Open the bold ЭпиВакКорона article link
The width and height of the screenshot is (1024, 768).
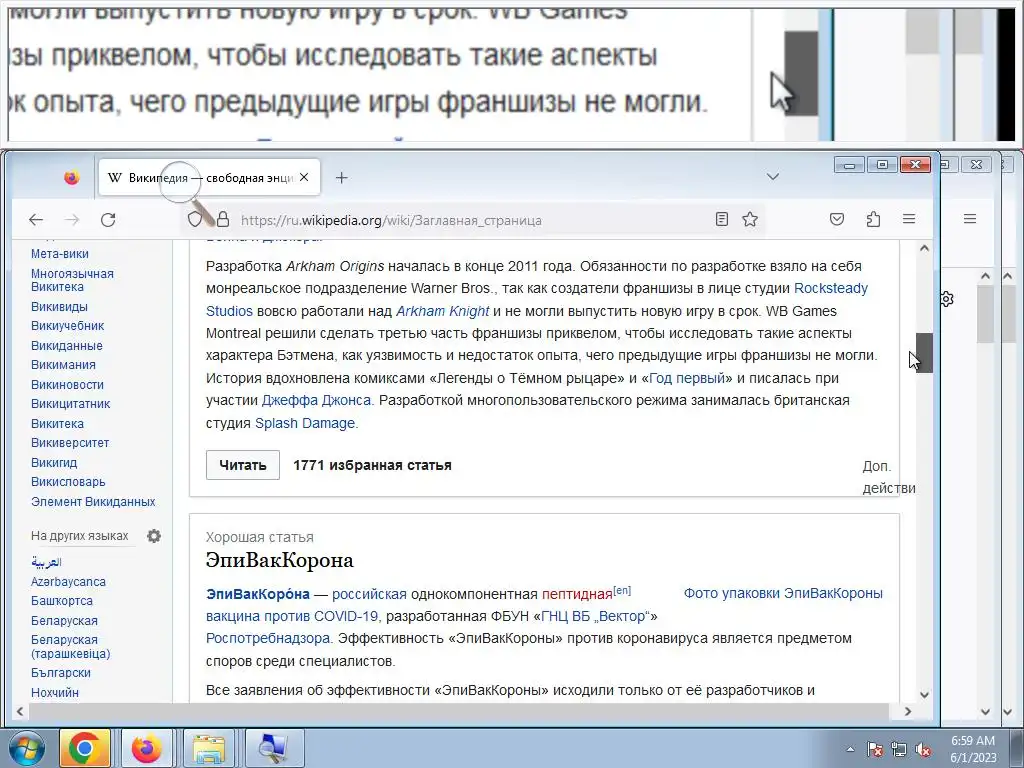(258, 594)
